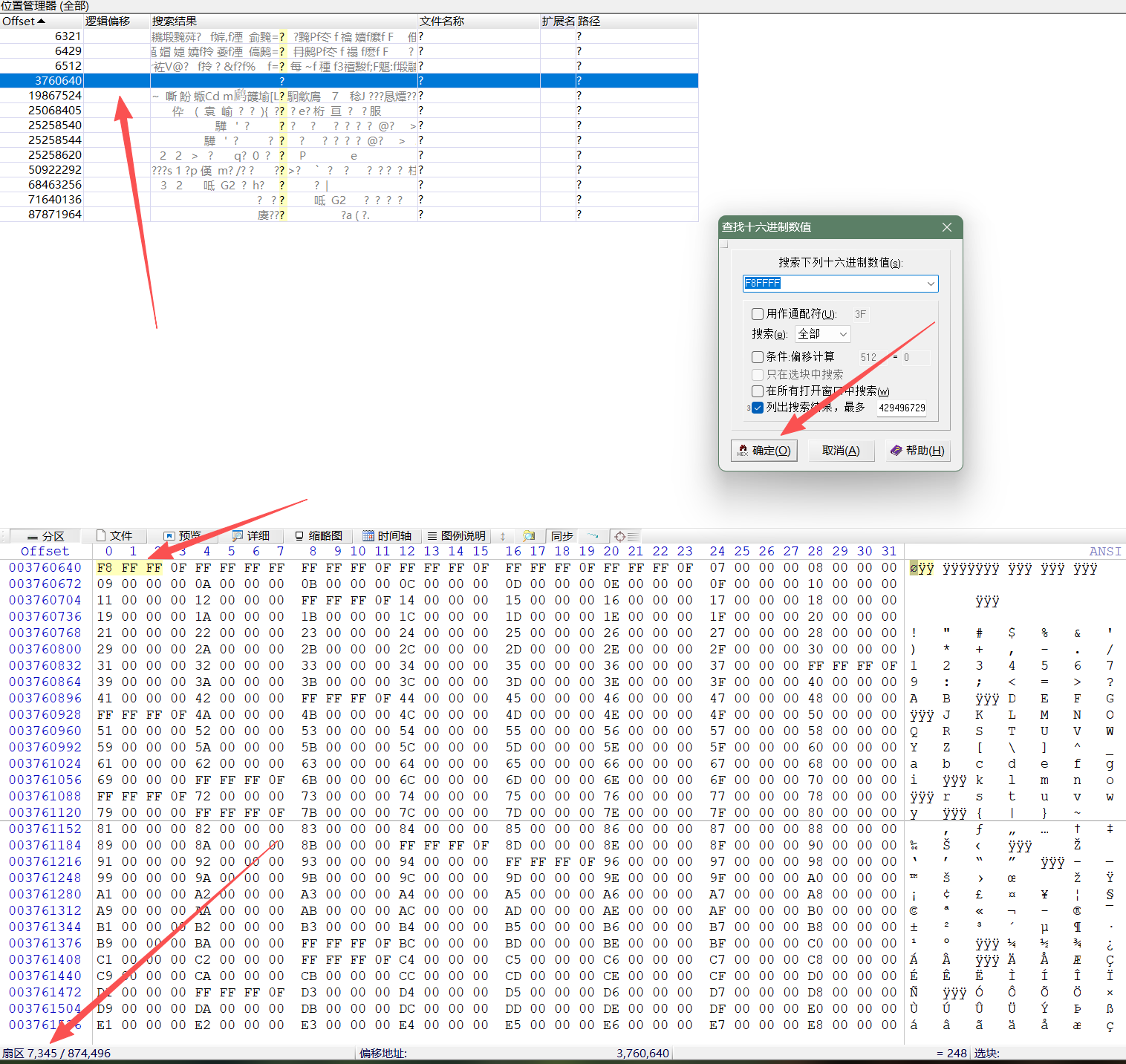Toggle the 同步 sync button
The width and height of the screenshot is (1126, 1064).
pos(562,536)
